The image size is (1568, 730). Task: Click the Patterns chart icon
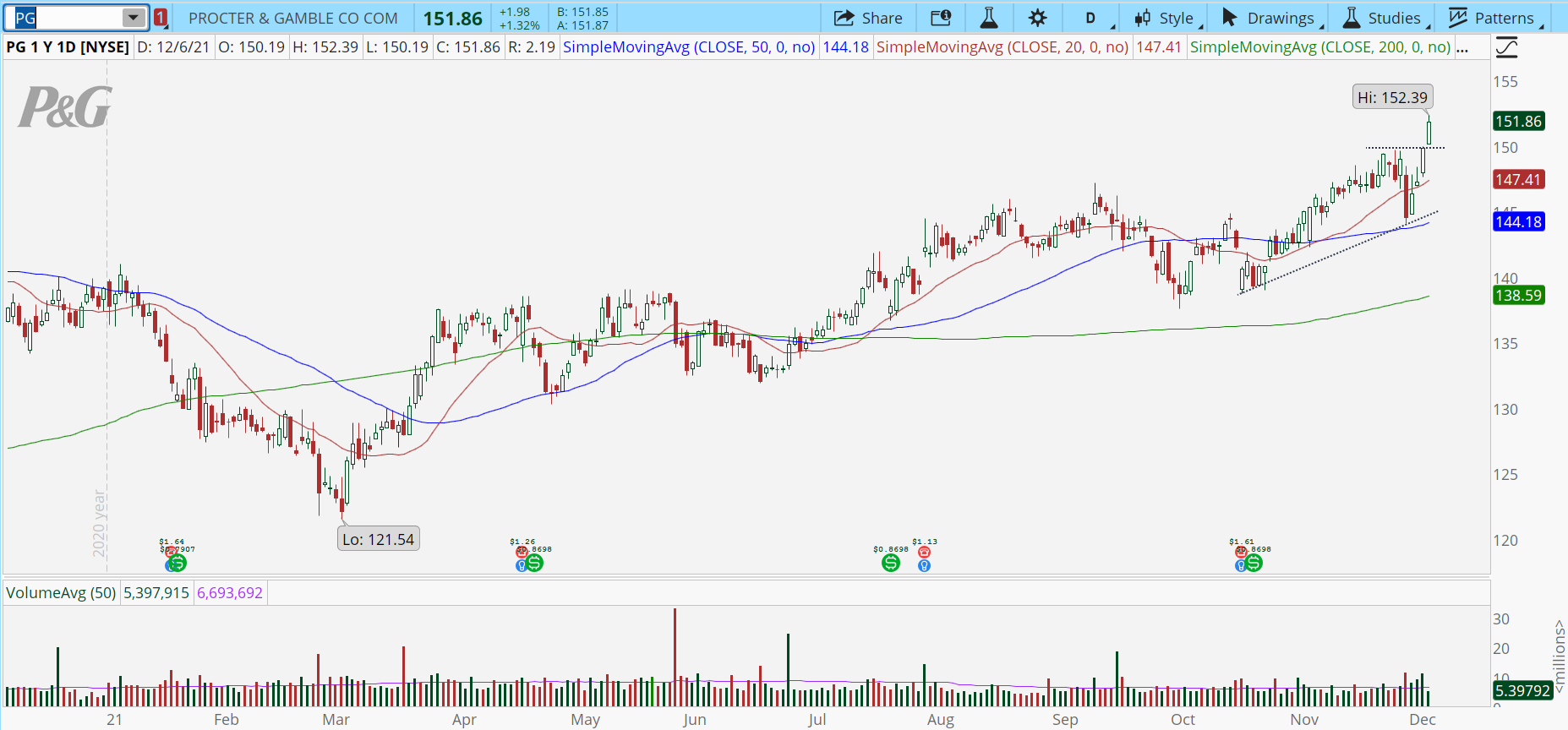click(x=1458, y=18)
